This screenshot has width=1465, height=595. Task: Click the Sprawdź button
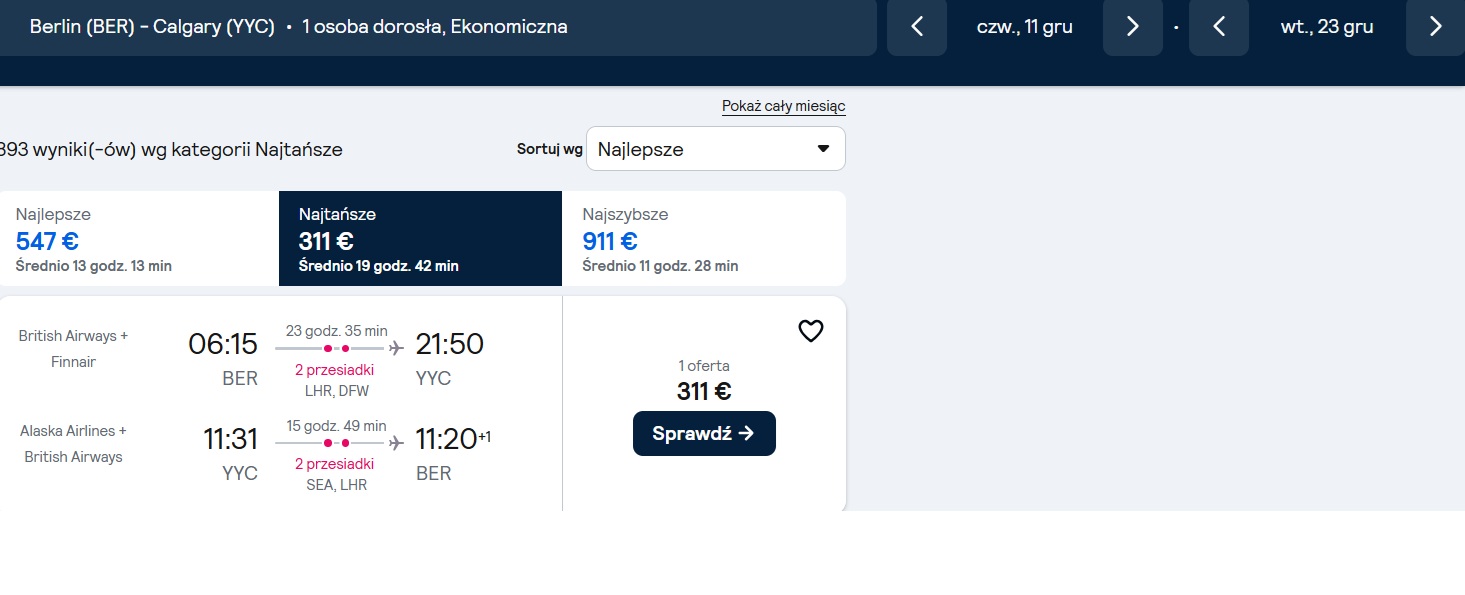coord(704,433)
